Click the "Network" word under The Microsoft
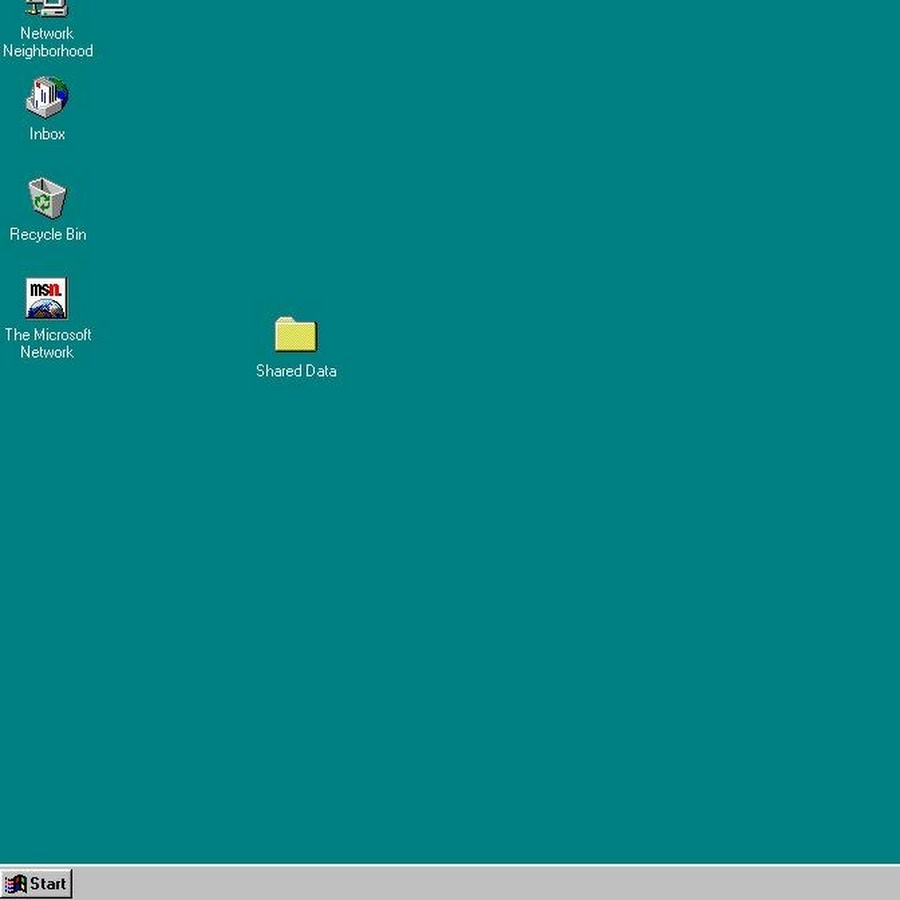Image resolution: width=900 pixels, height=900 pixels. [47, 352]
